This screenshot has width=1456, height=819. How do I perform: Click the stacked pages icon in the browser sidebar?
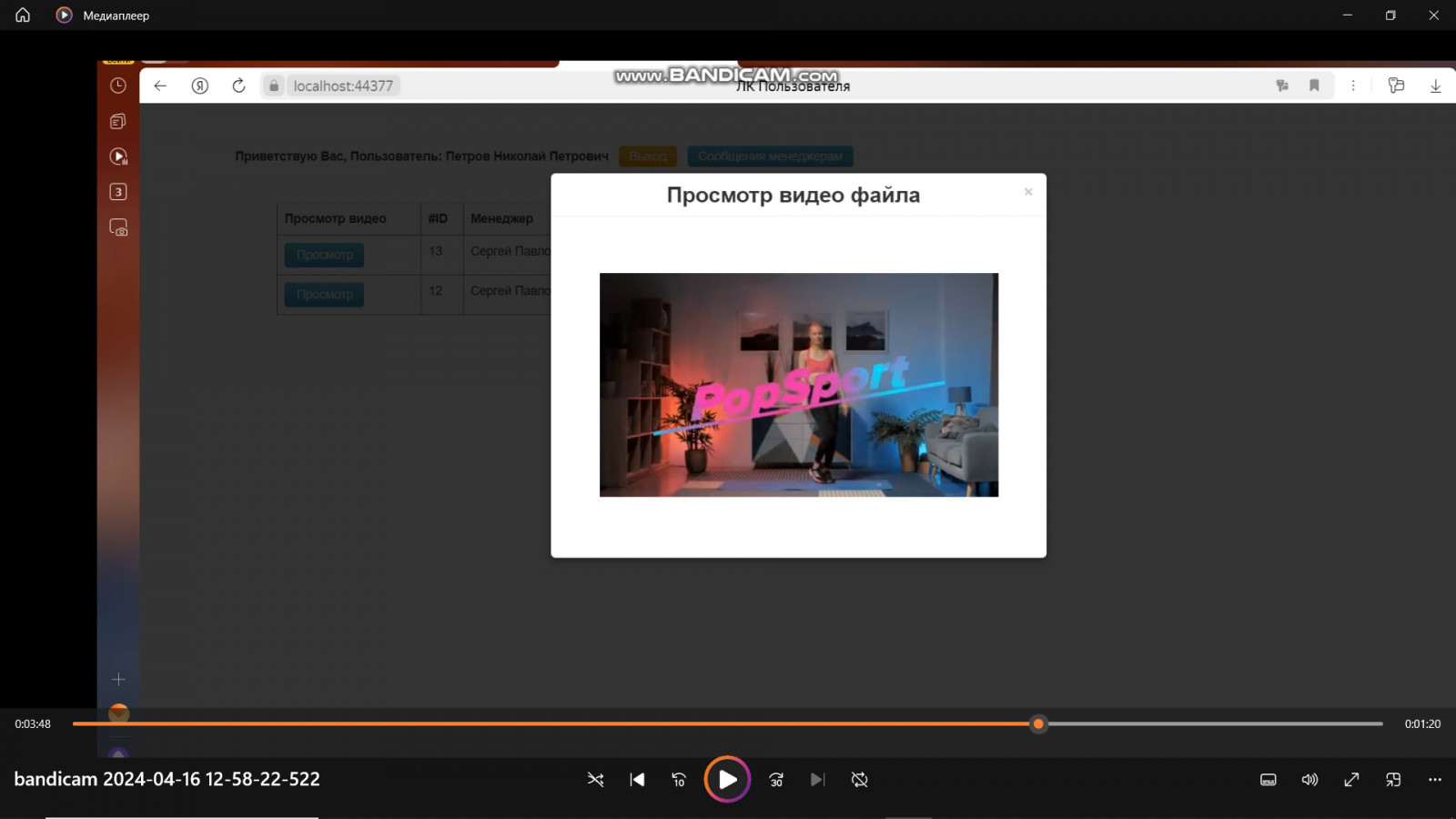coord(118,121)
